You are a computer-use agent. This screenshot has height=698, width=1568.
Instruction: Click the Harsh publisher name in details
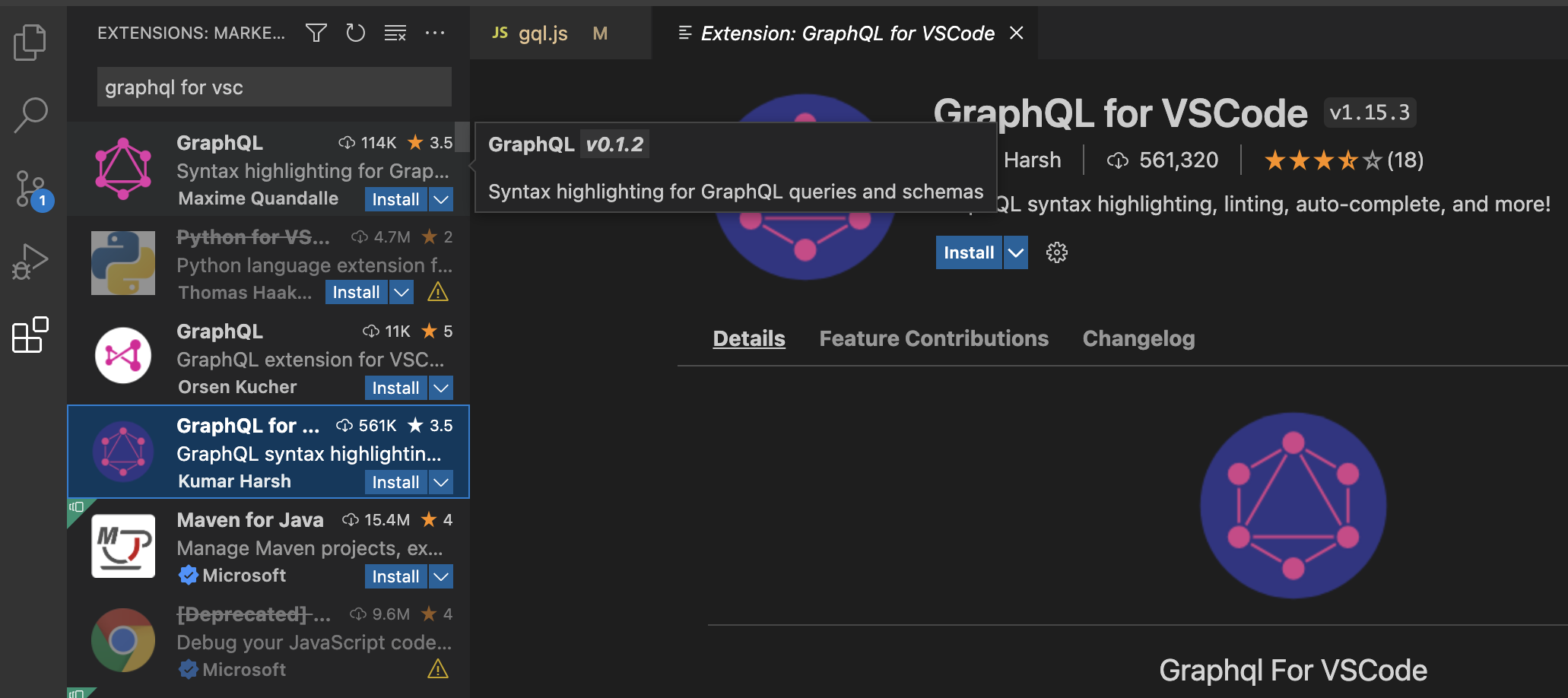[x=1032, y=160]
